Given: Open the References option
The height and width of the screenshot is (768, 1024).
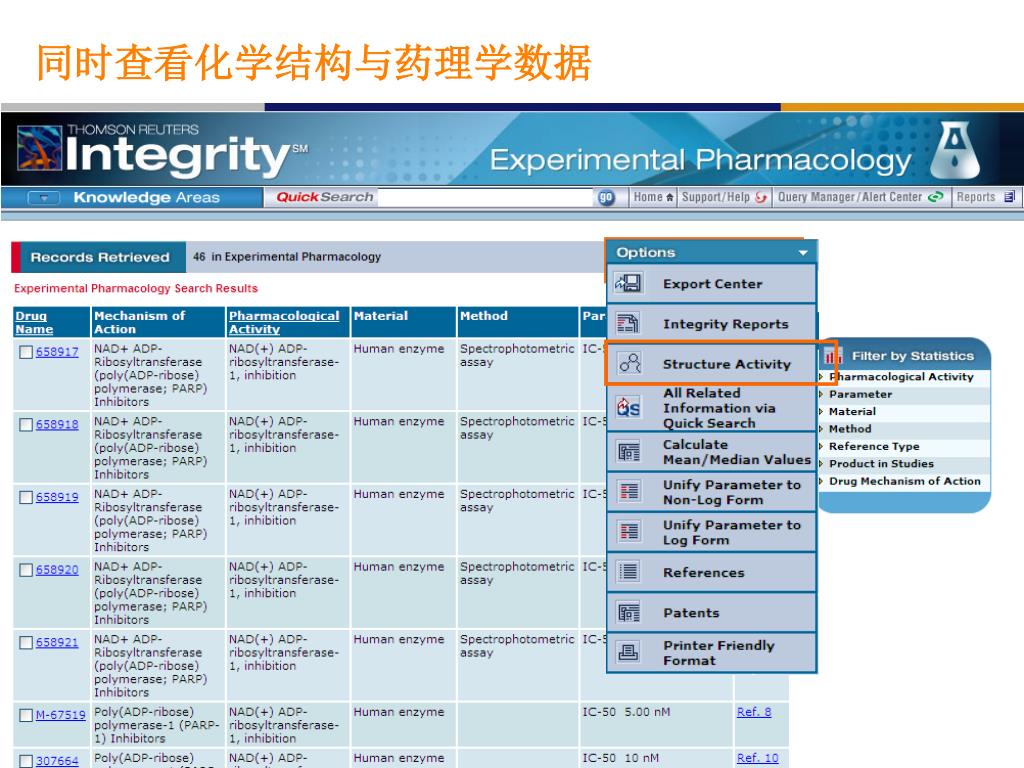Looking at the screenshot, I should pyautogui.click(x=712, y=573).
